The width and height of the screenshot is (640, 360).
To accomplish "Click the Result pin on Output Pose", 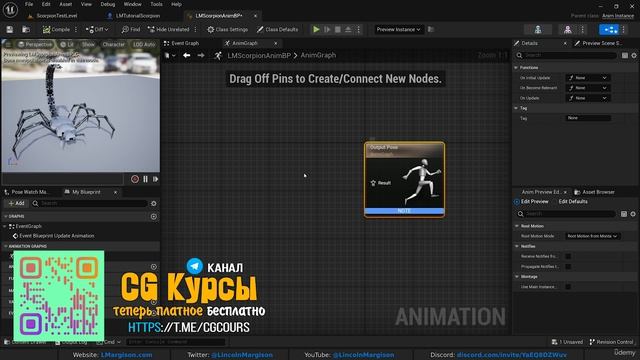I will coord(373,183).
